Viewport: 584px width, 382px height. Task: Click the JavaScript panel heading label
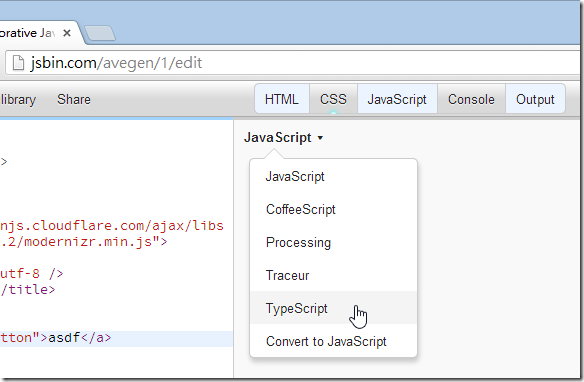(x=277, y=137)
